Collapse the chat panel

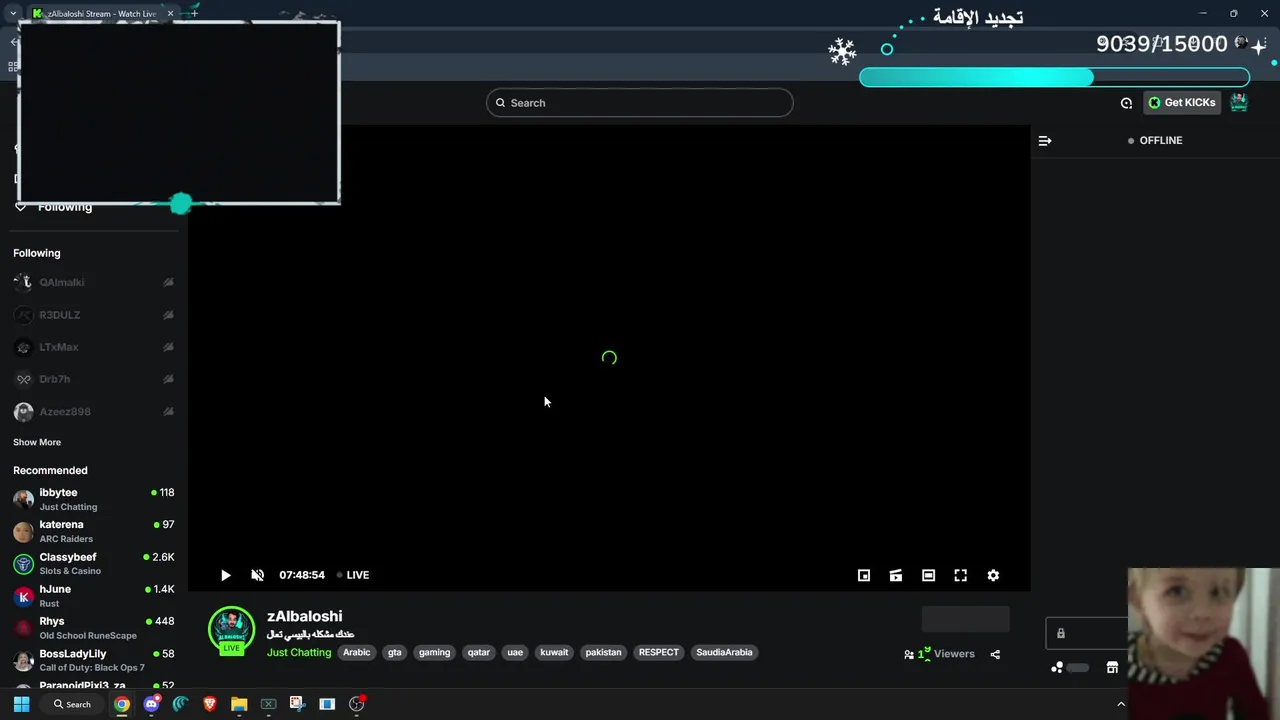pos(1045,141)
